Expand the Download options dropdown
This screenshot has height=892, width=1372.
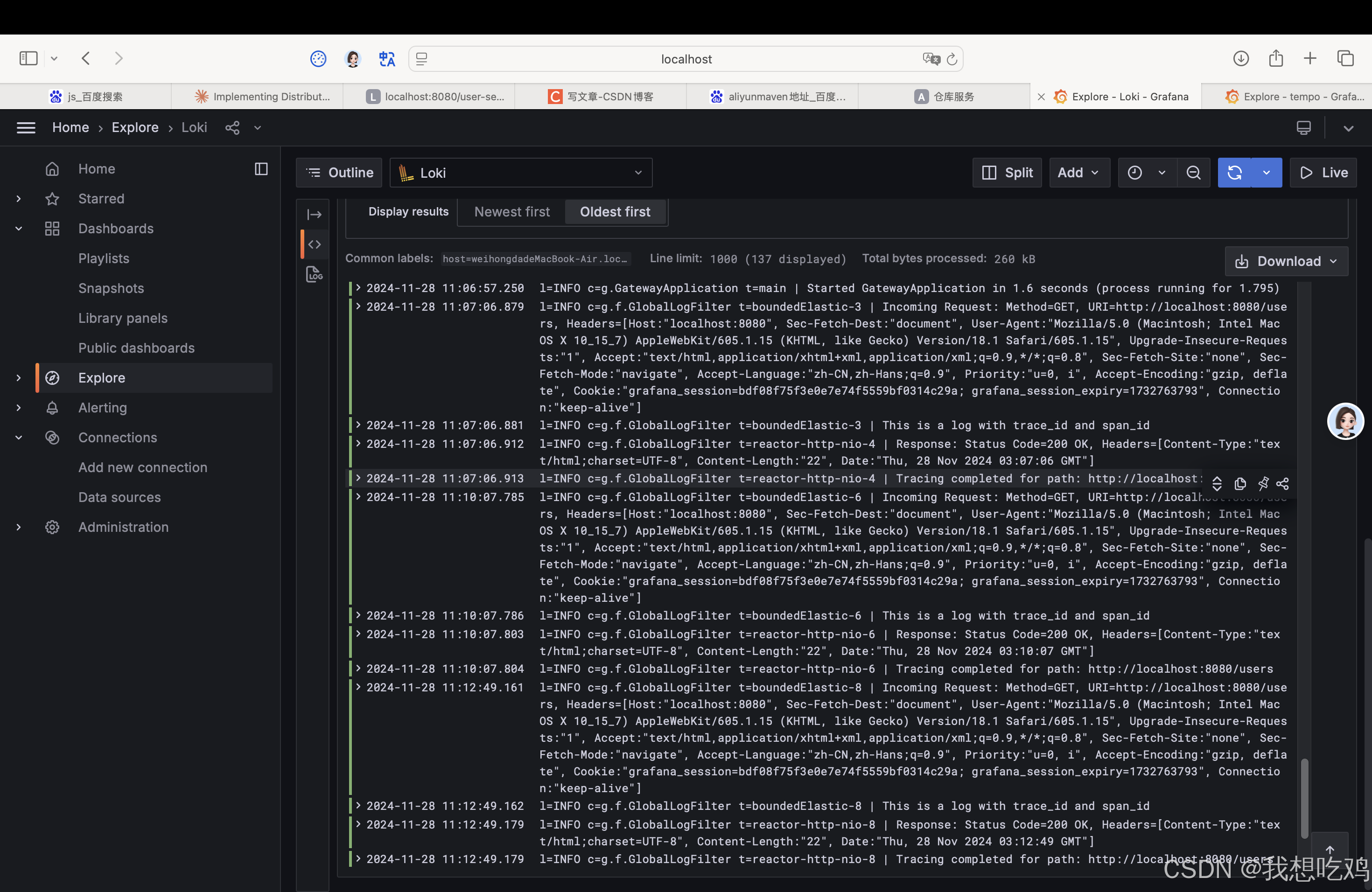tap(1286, 261)
